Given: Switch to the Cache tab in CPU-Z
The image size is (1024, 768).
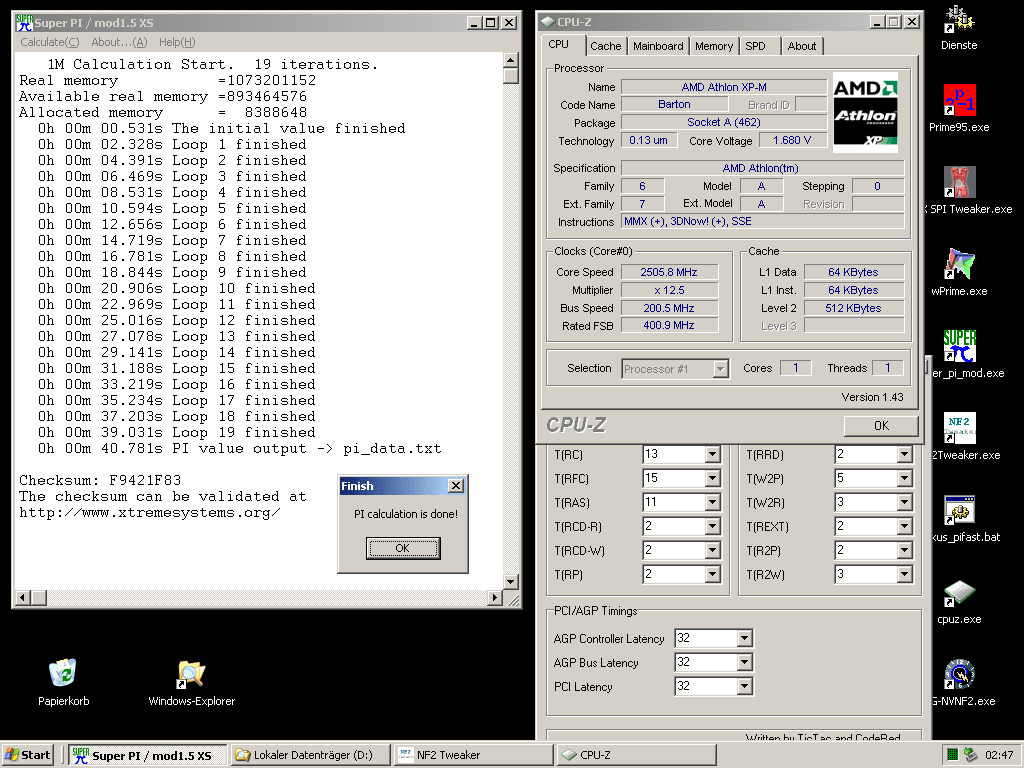Looking at the screenshot, I should point(605,46).
